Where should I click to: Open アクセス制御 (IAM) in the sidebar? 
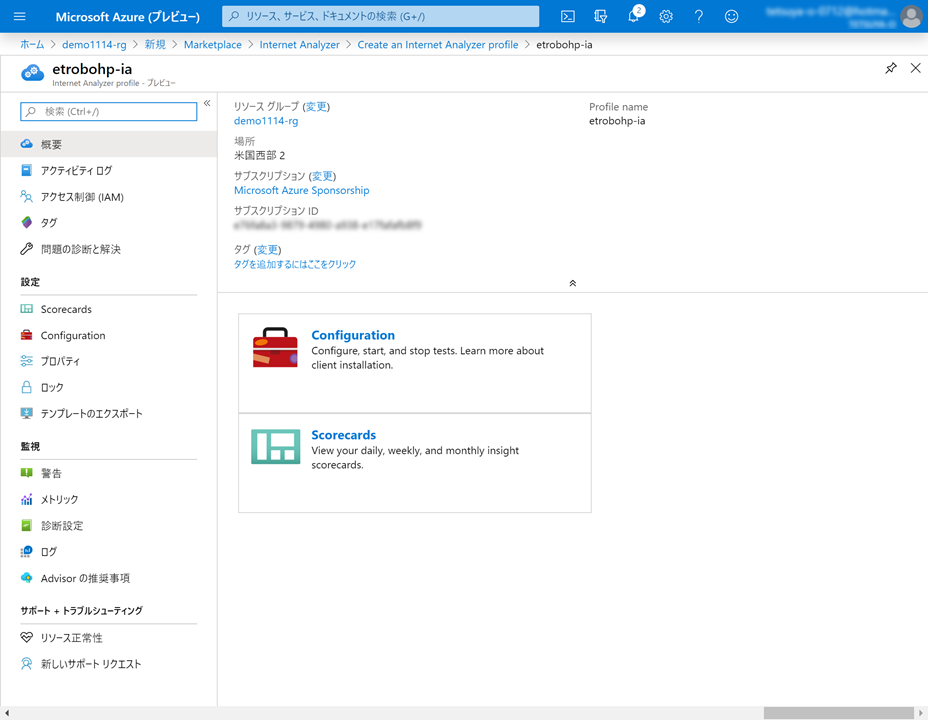(x=82, y=197)
